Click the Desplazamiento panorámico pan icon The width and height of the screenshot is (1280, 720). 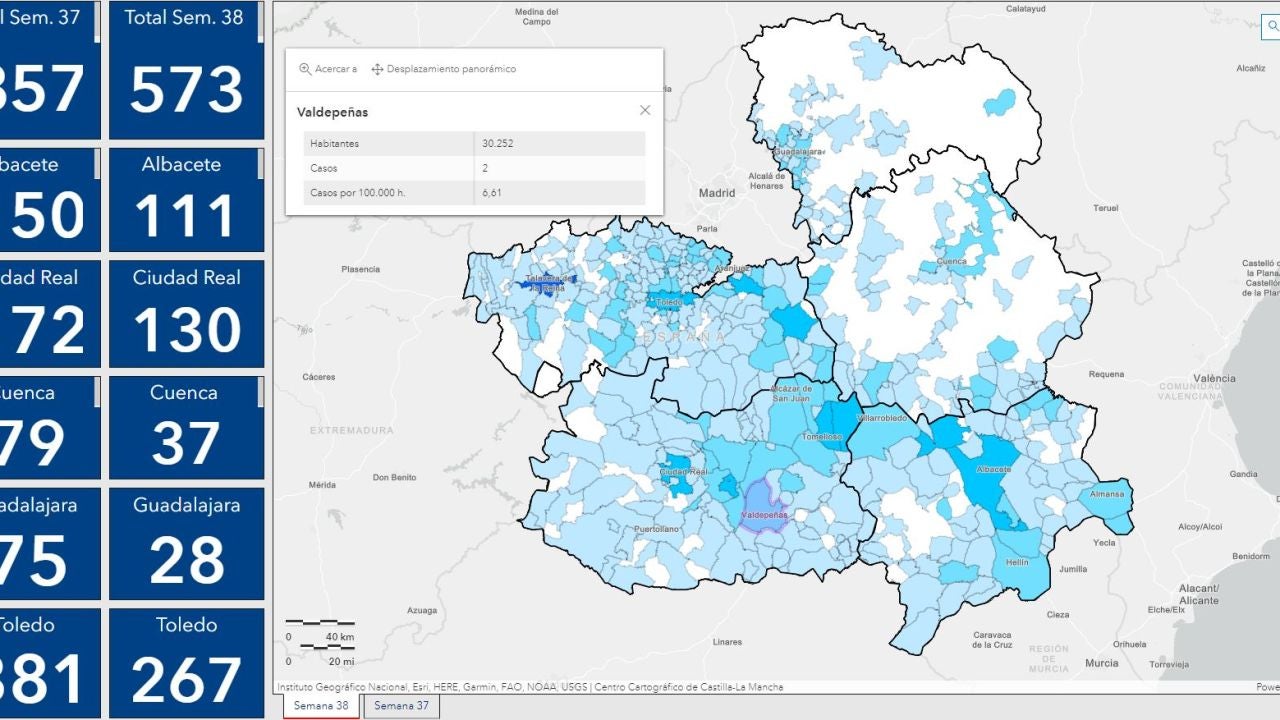(377, 69)
